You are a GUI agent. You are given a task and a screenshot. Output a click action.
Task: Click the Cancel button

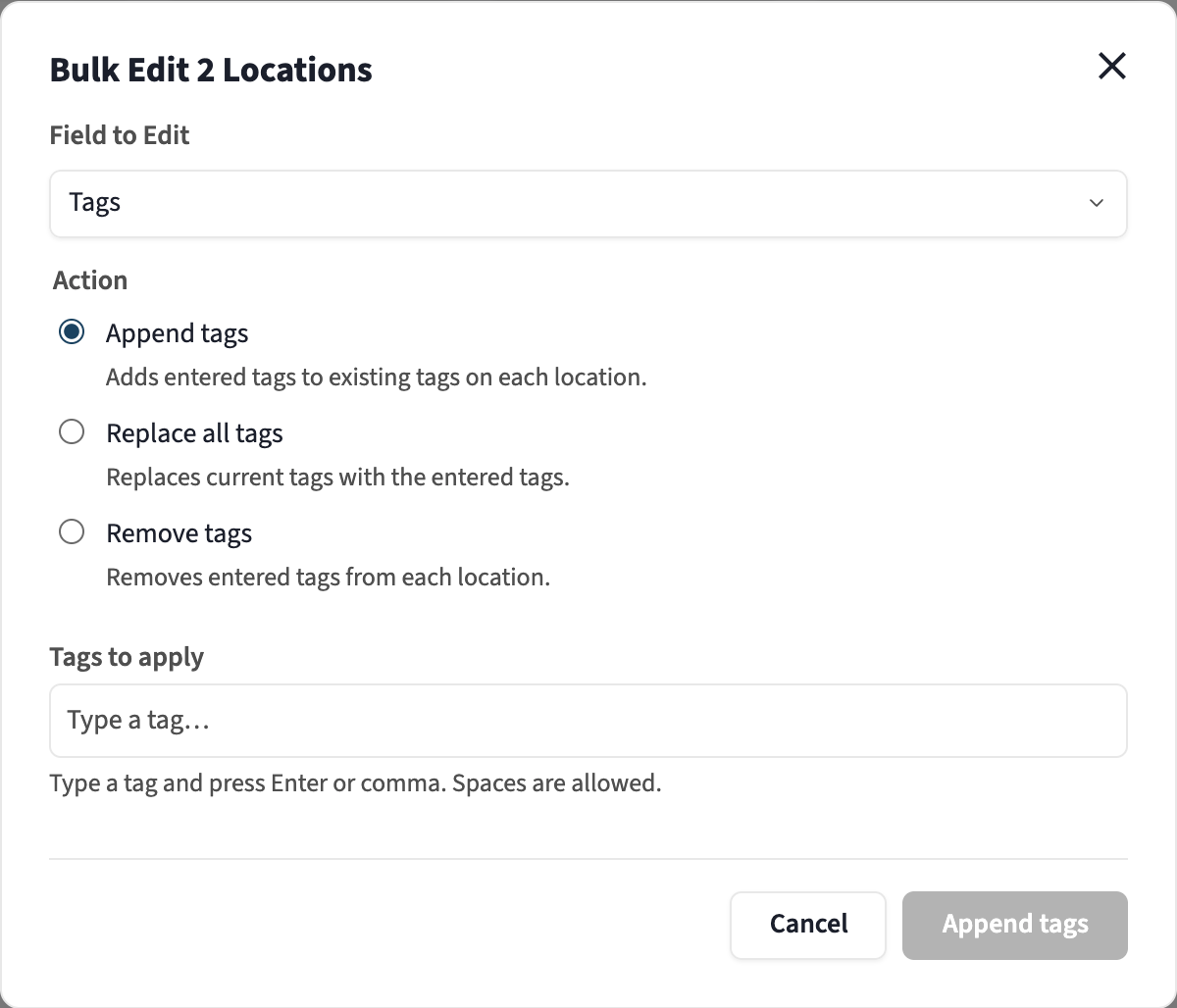pyautogui.click(x=808, y=925)
